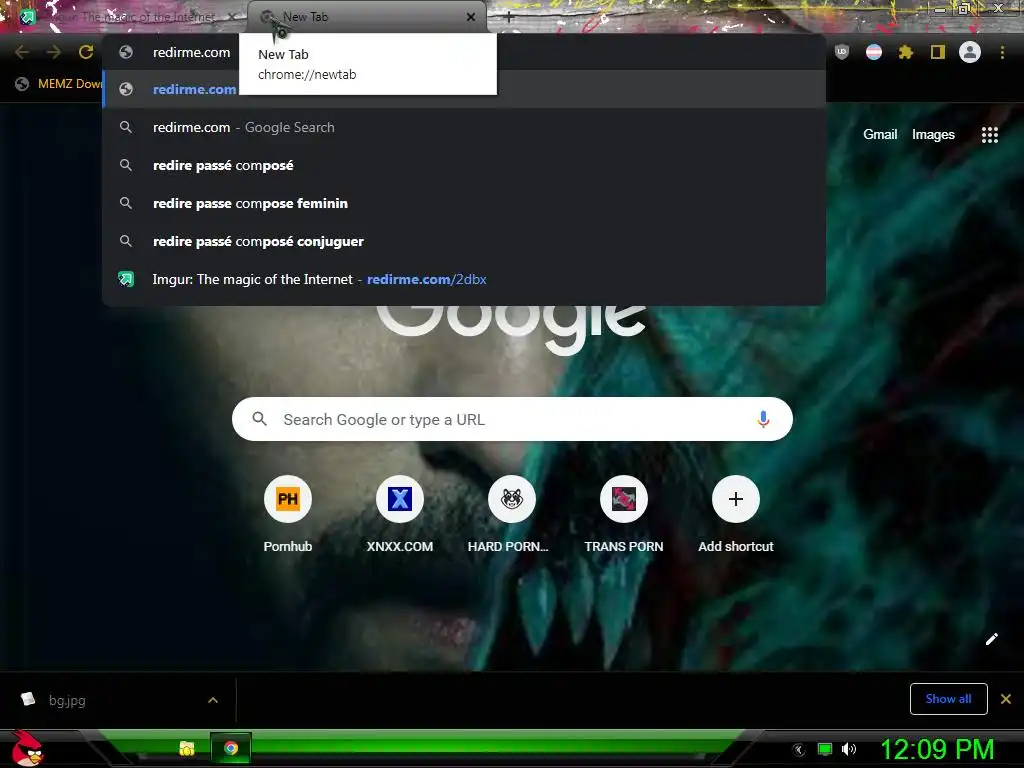This screenshot has height=768, width=1024.
Task: Focus the Search Google or type URL box
Action: [512, 419]
